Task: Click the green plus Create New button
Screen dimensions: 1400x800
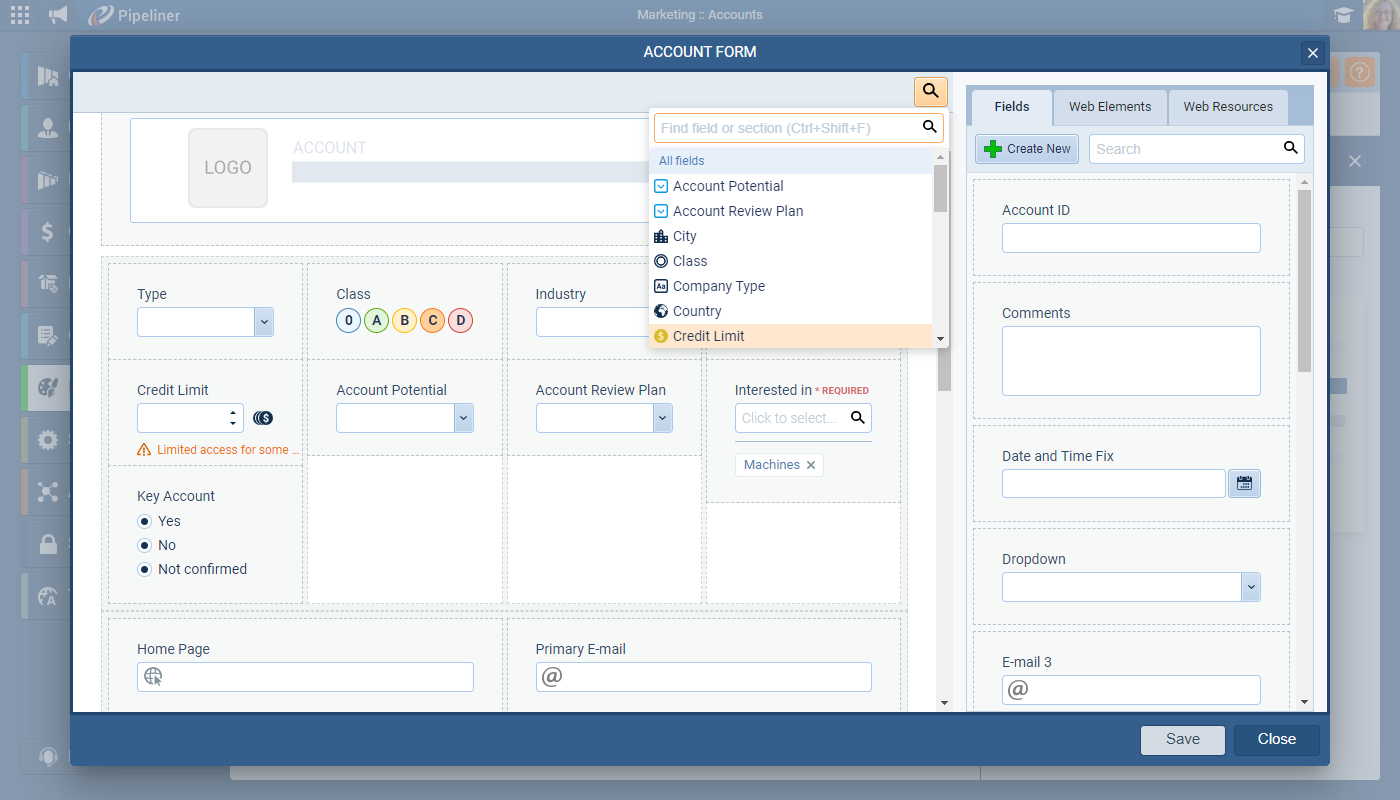Action: (x=1027, y=149)
